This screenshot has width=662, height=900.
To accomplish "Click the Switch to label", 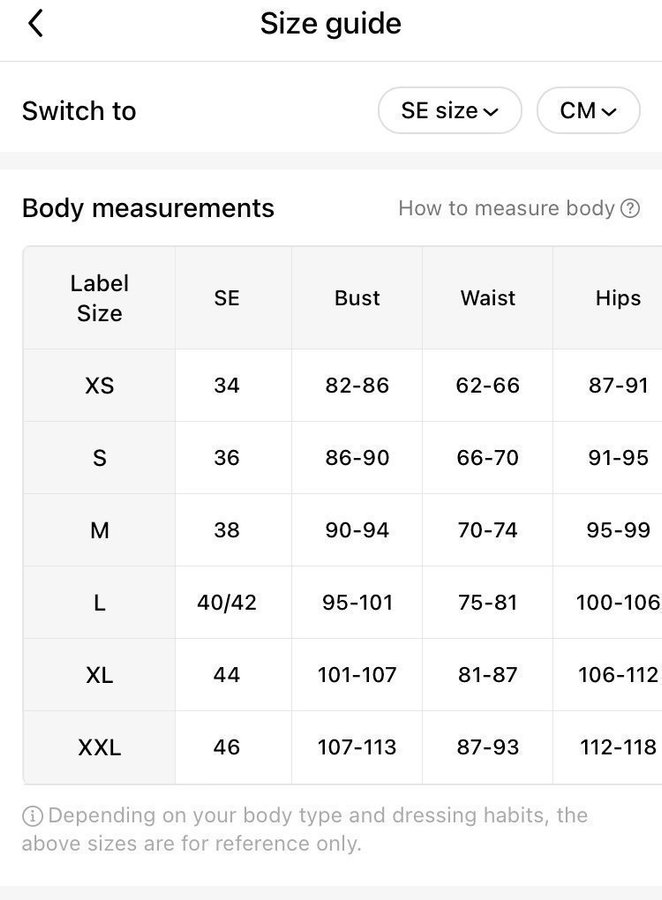I will (79, 111).
